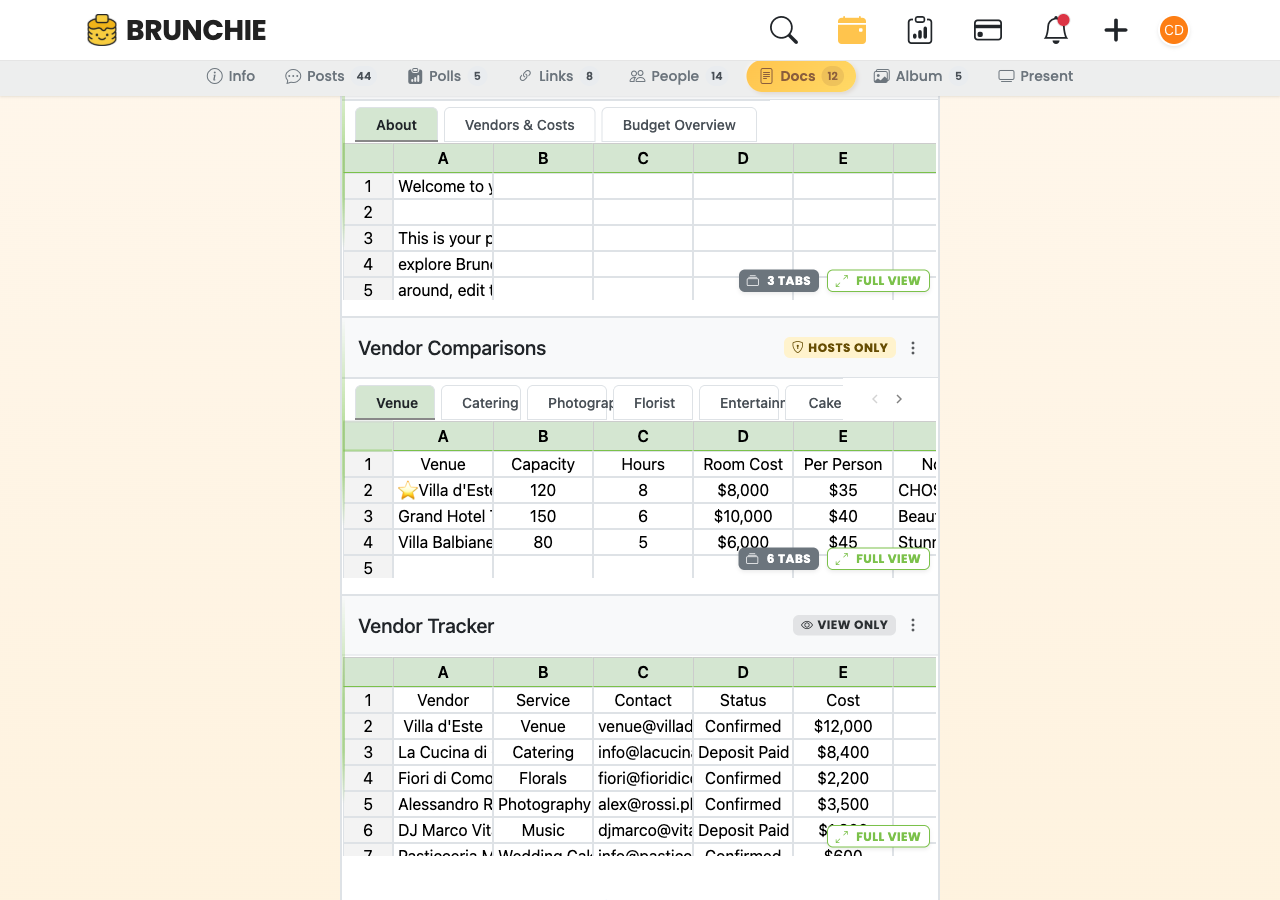
Task: Open the Entertainment sheet tab
Action: [x=739, y=403]
